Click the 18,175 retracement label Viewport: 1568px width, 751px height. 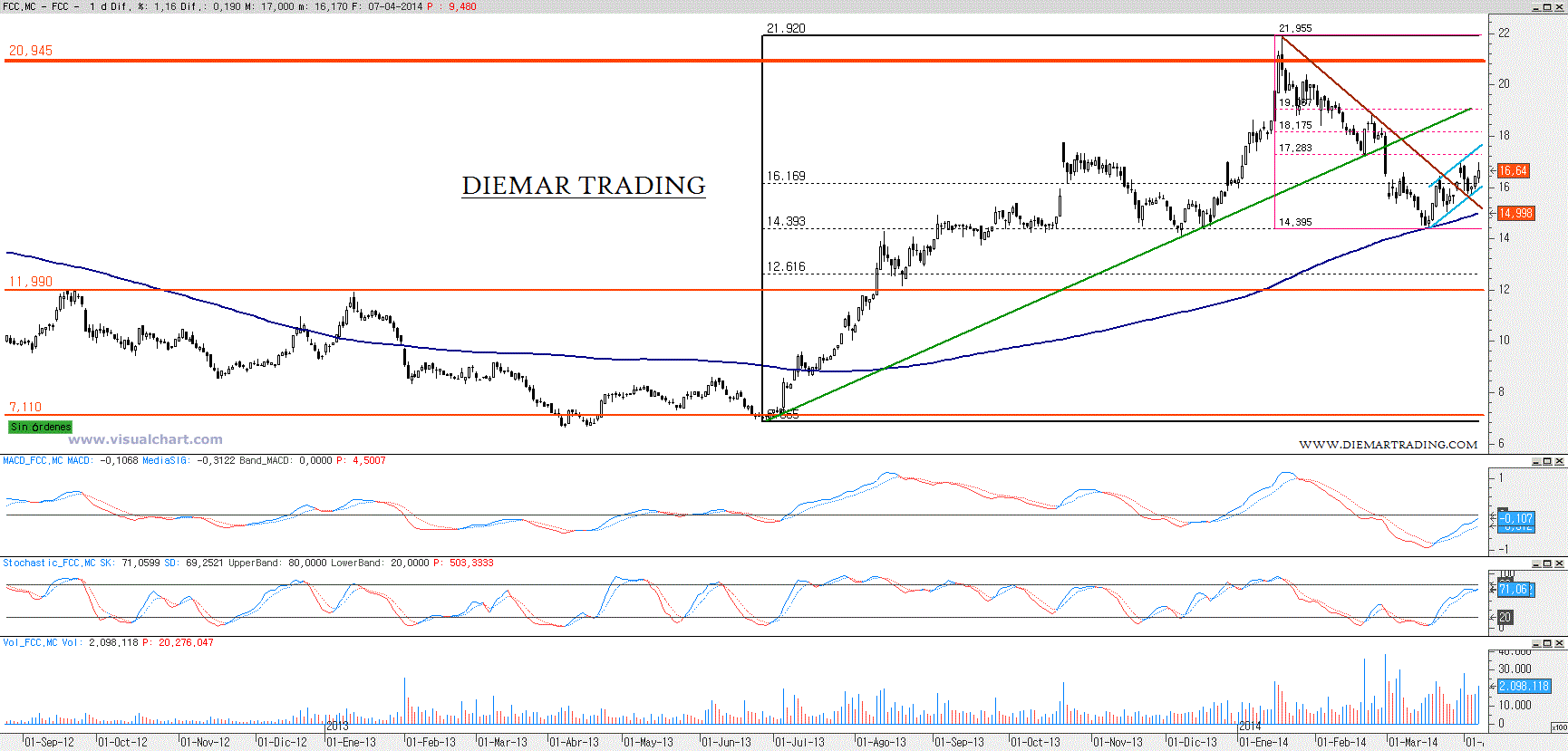(1295, 125)
